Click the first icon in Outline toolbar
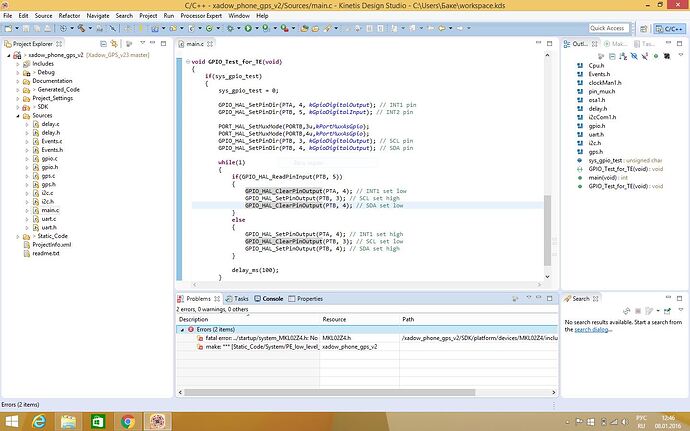 pyautogui.click(x=601, y=56)
